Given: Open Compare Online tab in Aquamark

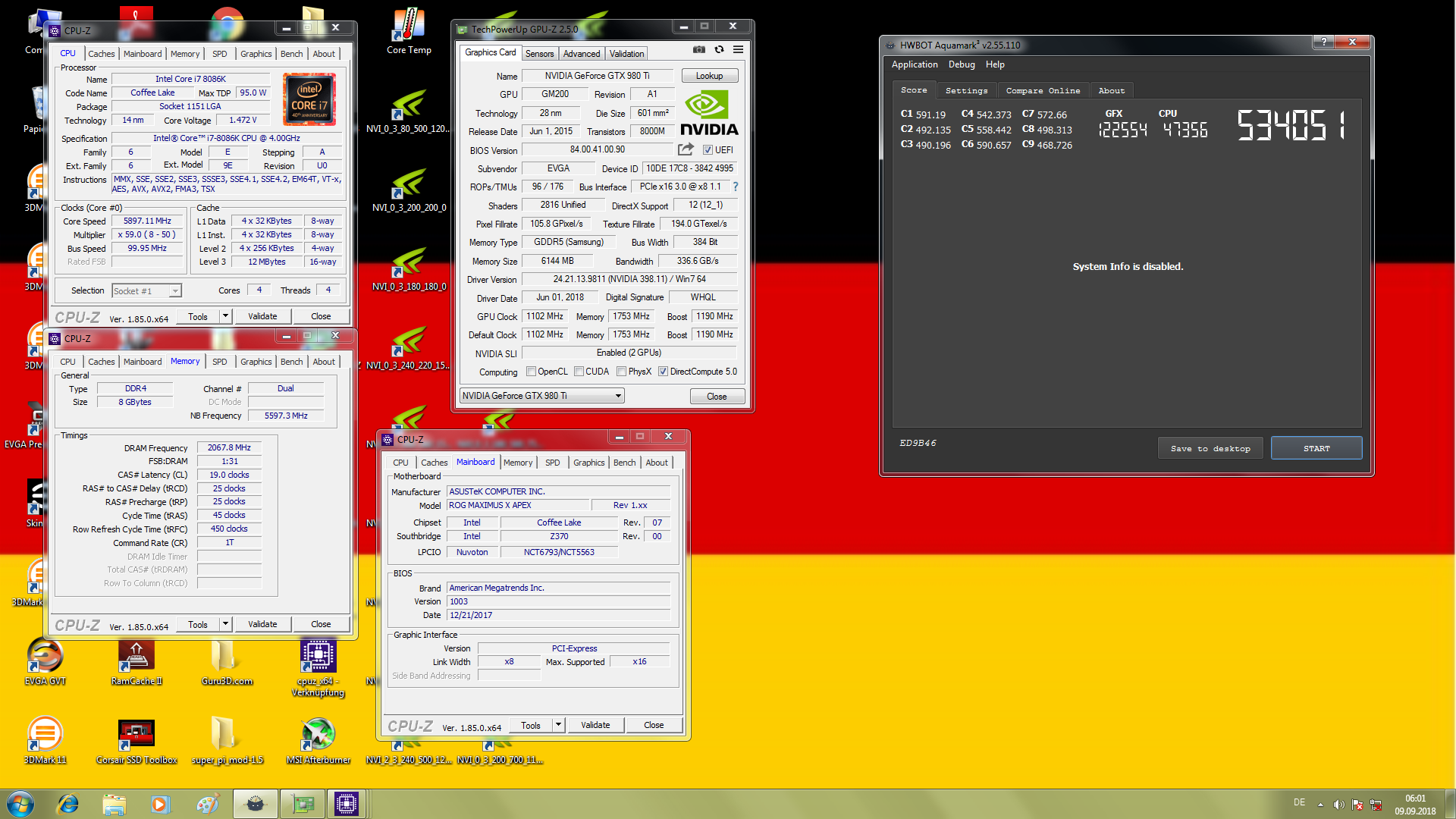Looking at the screenshot, I should [x=1043, y=91].
